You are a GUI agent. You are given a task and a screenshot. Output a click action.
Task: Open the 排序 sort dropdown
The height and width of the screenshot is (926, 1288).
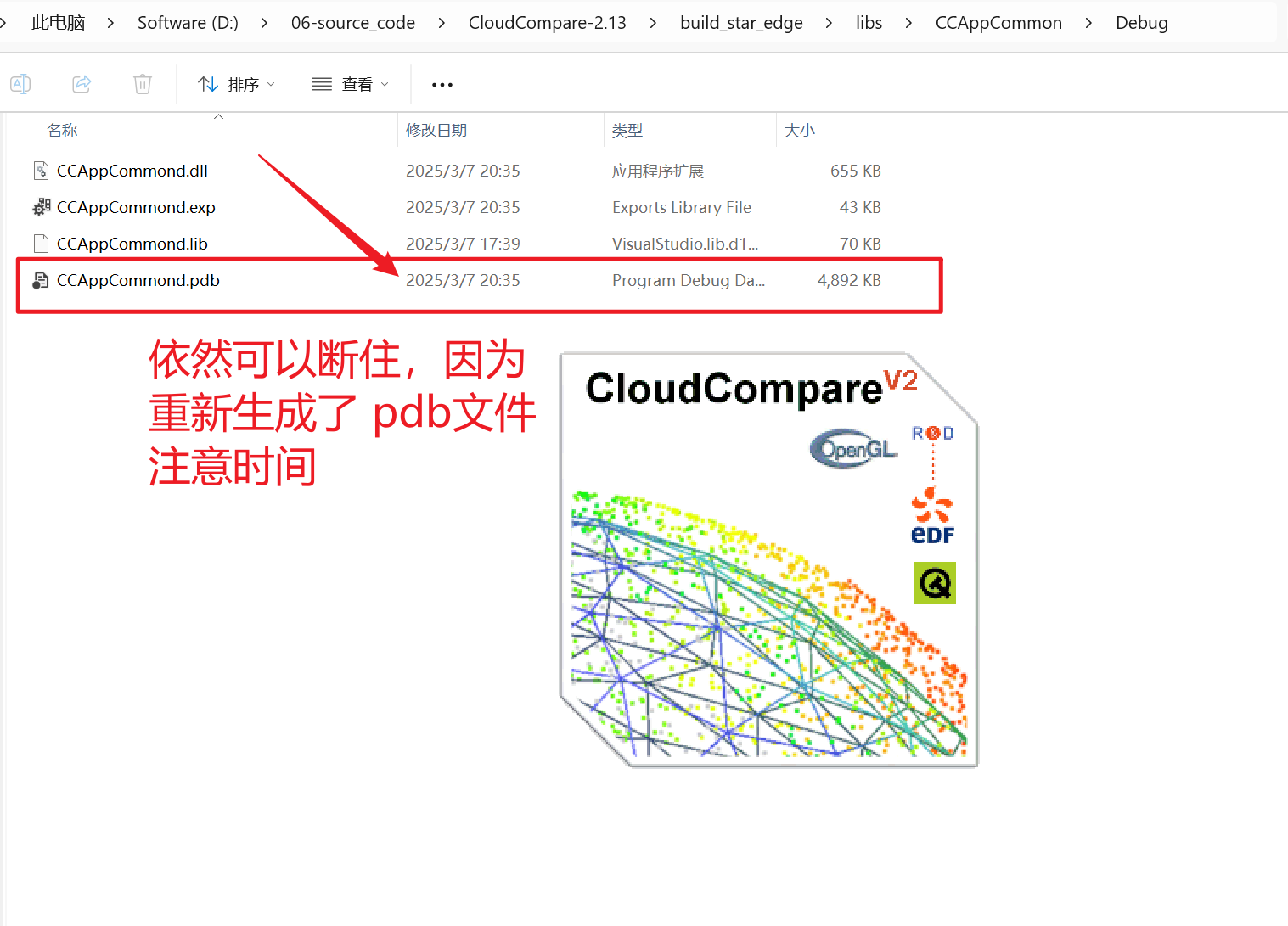click(x=236, y=84)
